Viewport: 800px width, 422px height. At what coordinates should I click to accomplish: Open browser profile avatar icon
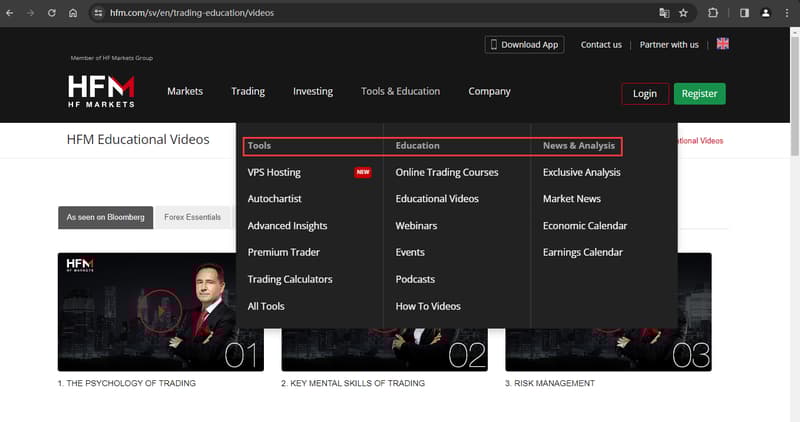tap(766, 13)
